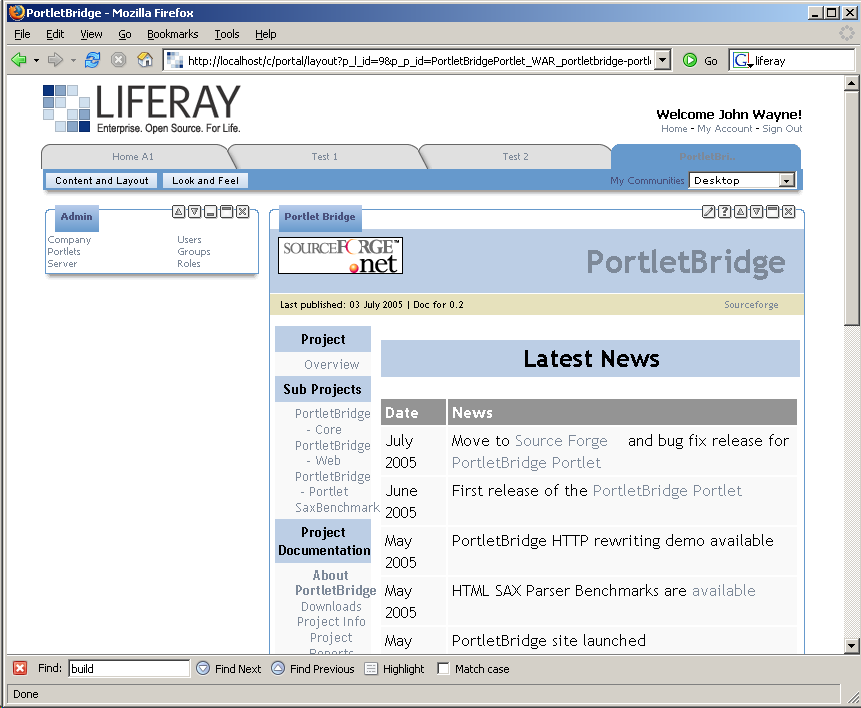The height and width of the screenshot is (708, 861).
Task: Click the Portlet Bridge help icon
Action: point(725,212)
